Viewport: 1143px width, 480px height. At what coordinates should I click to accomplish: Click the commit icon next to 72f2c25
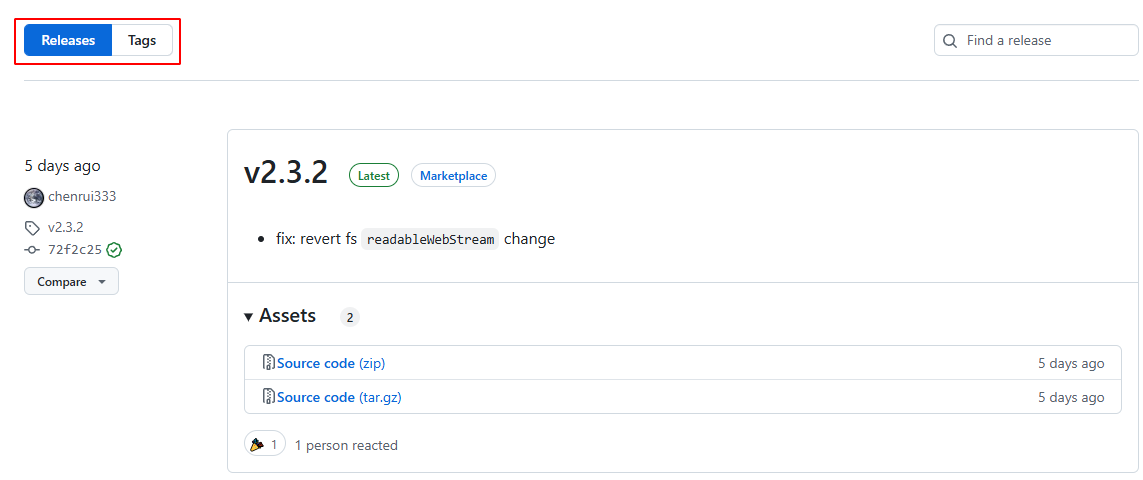(x=32, y=250)
